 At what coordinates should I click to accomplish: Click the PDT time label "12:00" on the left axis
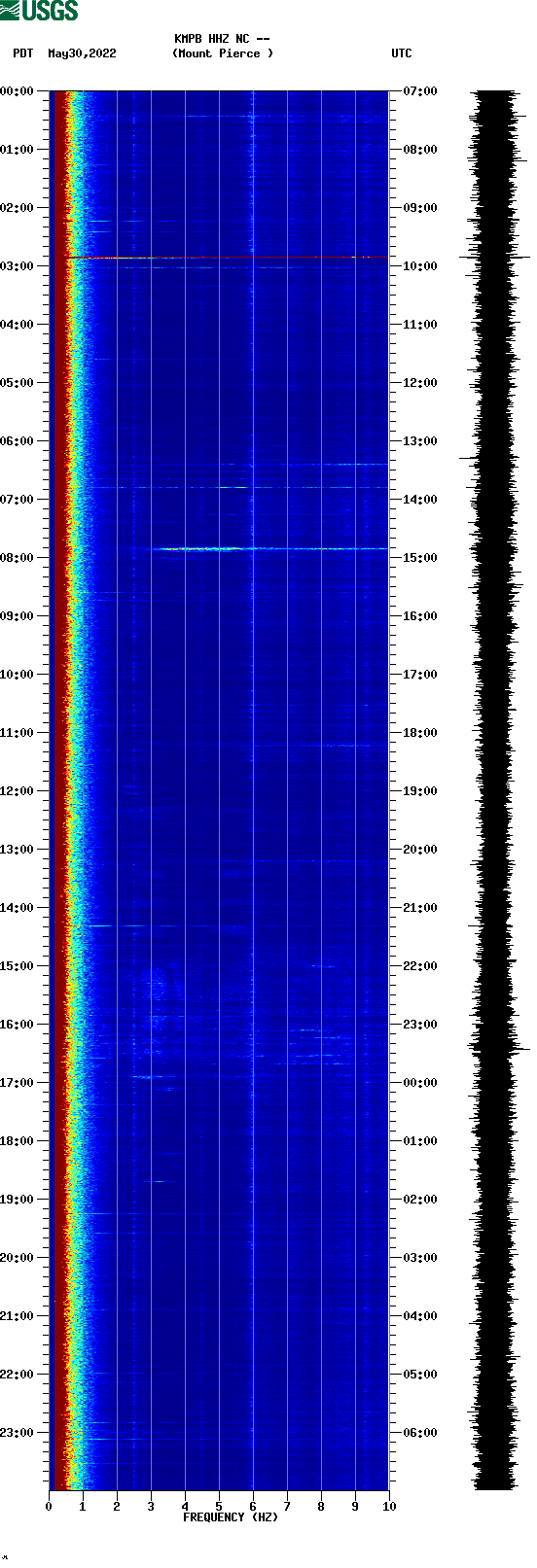tap(18, 791)
